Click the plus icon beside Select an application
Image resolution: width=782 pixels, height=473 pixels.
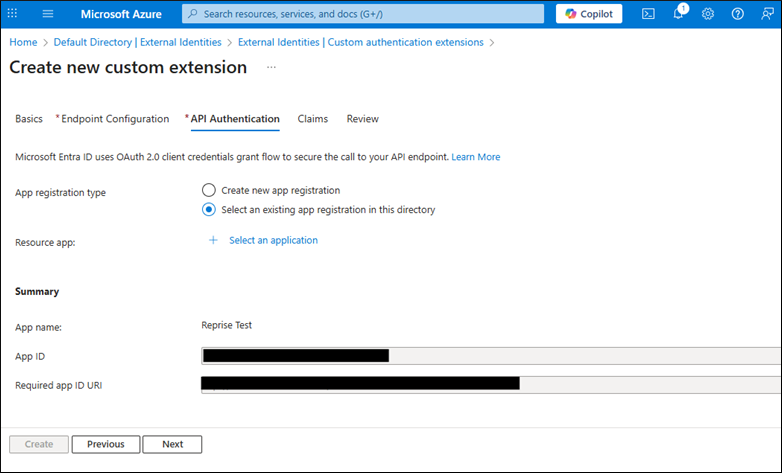pos(212,241)
